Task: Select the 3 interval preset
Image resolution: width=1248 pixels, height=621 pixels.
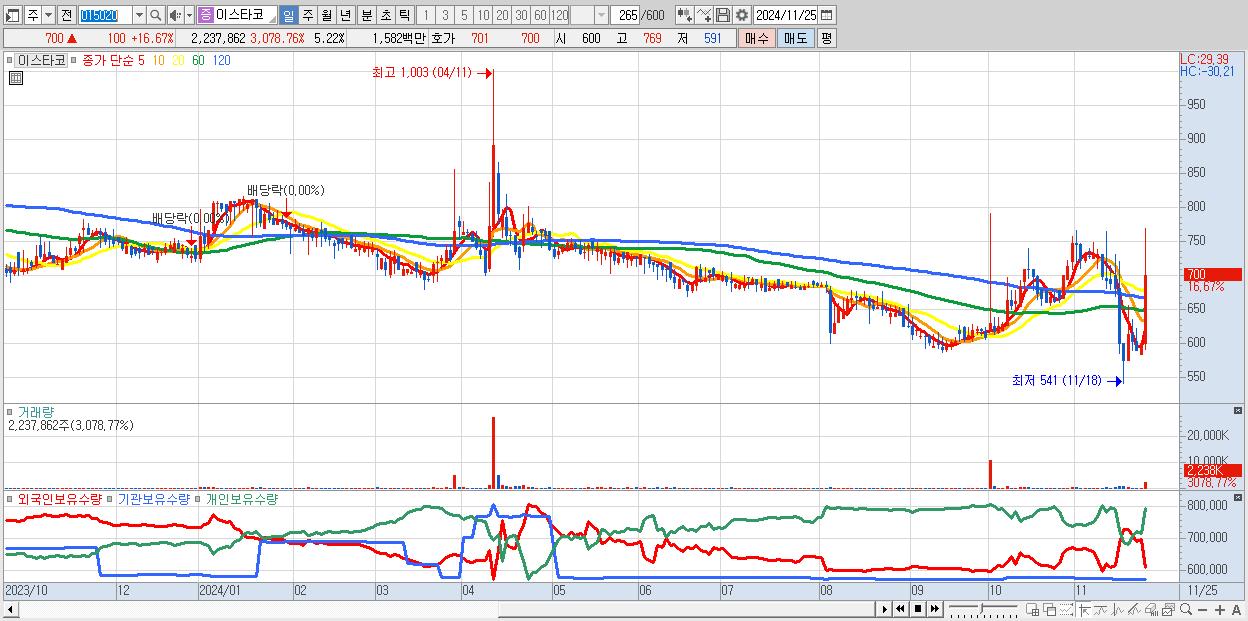Action: point(445,15)
